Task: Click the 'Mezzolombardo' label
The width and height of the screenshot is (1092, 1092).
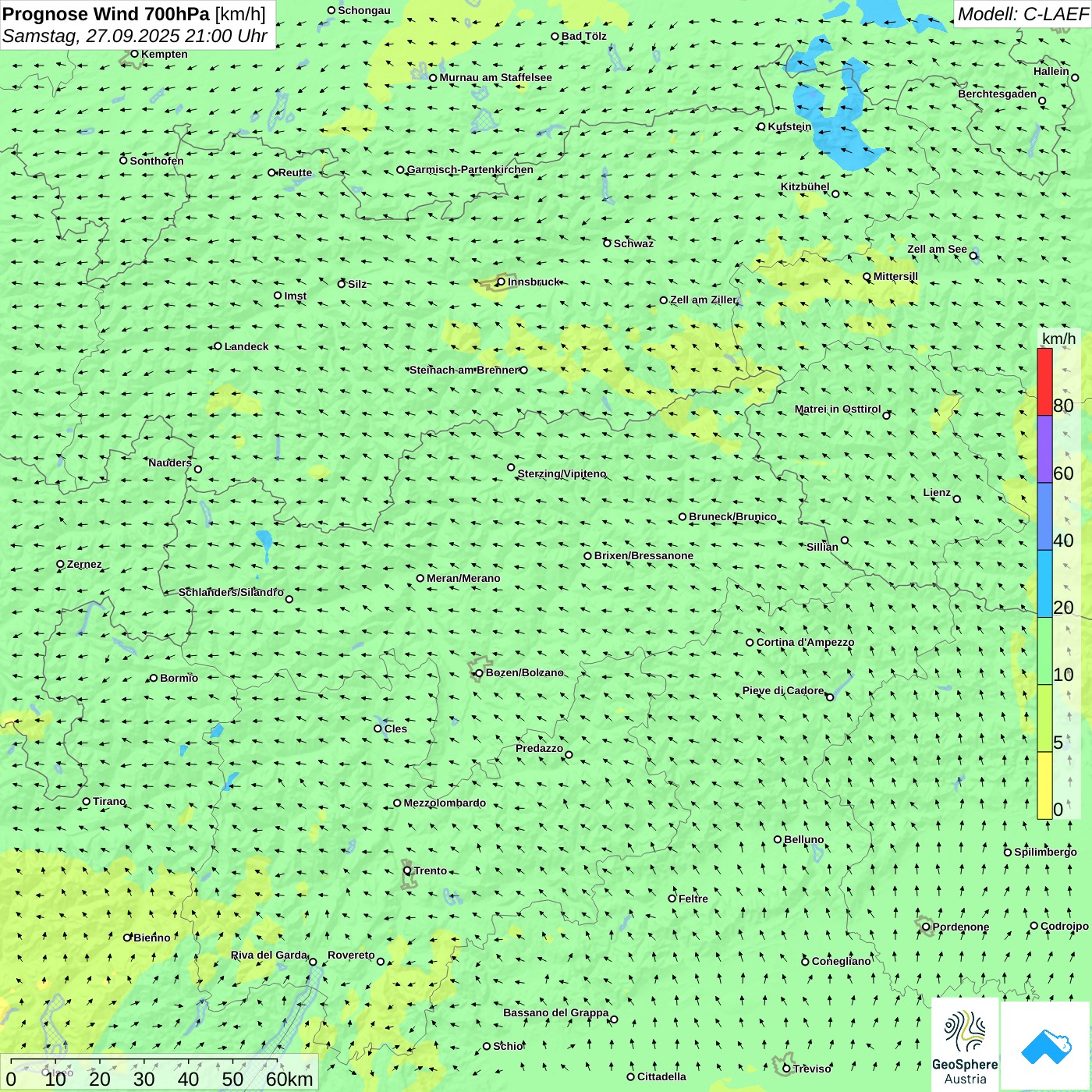Action: (x=445, y=803)
